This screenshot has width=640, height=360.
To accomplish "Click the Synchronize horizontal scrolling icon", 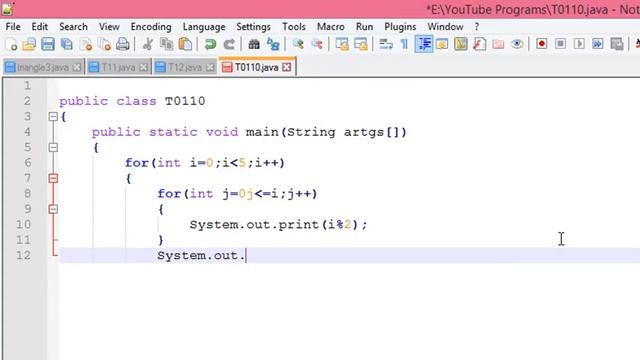I will pyautogui.click(x=361, y=44).
